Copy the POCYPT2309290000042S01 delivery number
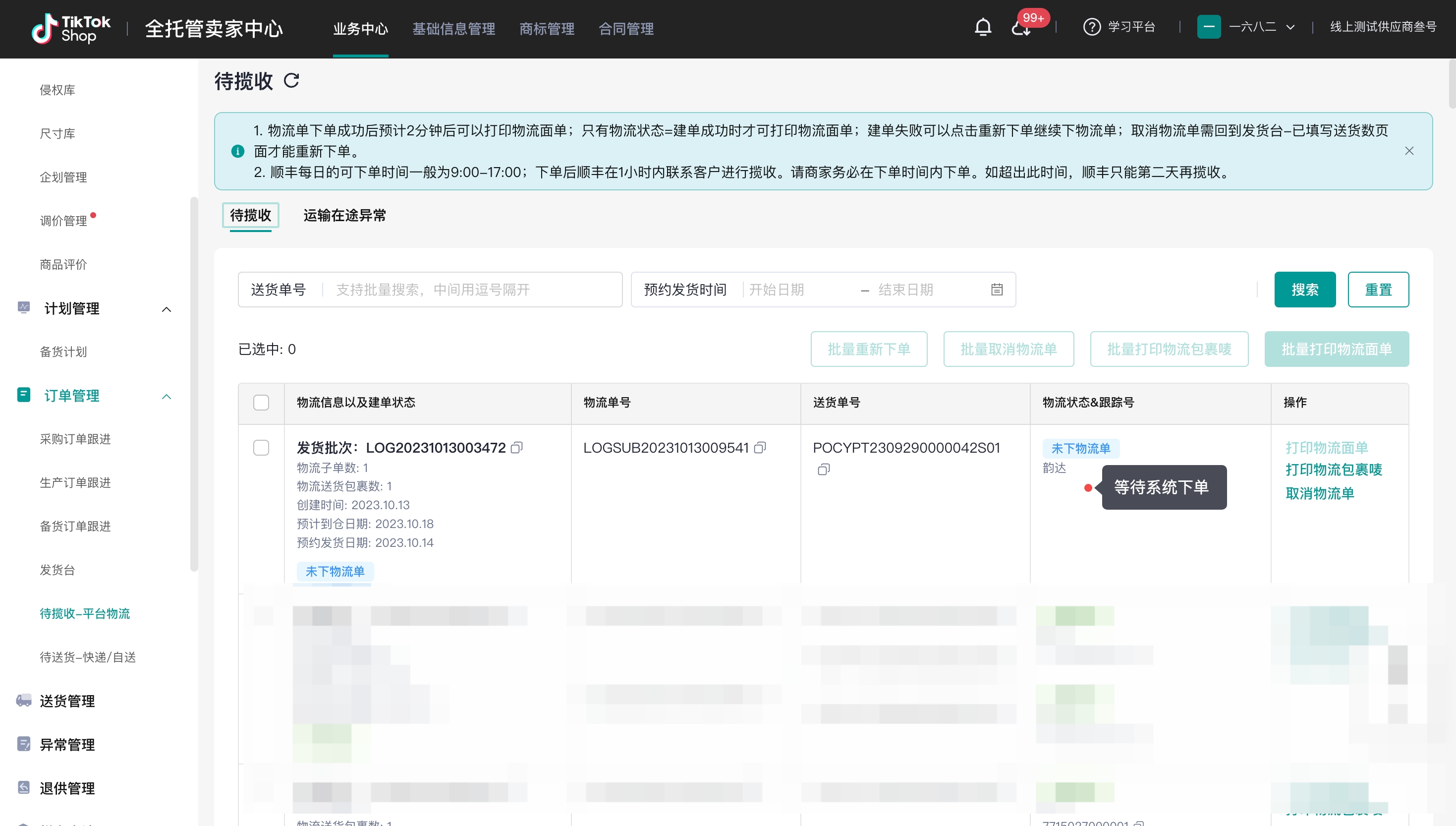This screenshot has width=1456, height=826. click(823, 469)
